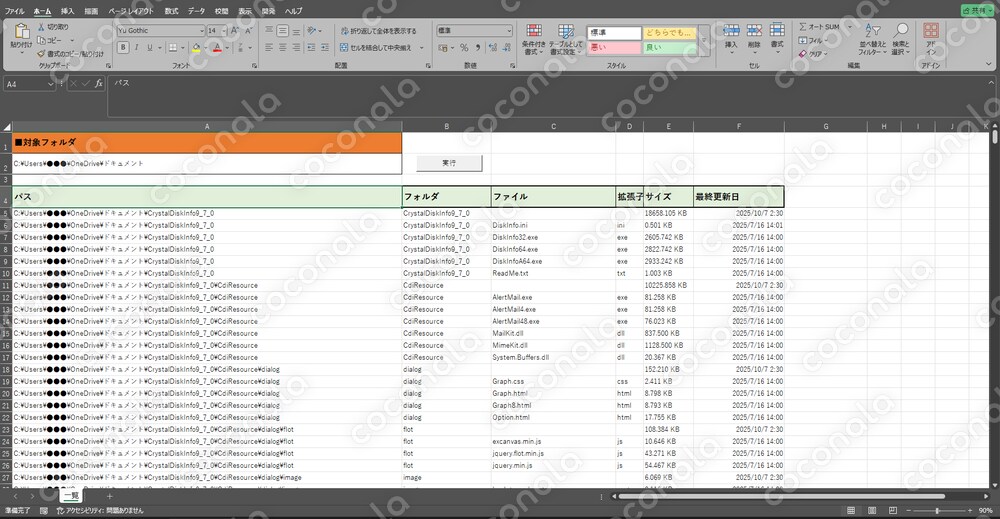The image size is (1000, 519).
Task: Toggle Italic formatting
Action: 136,48
